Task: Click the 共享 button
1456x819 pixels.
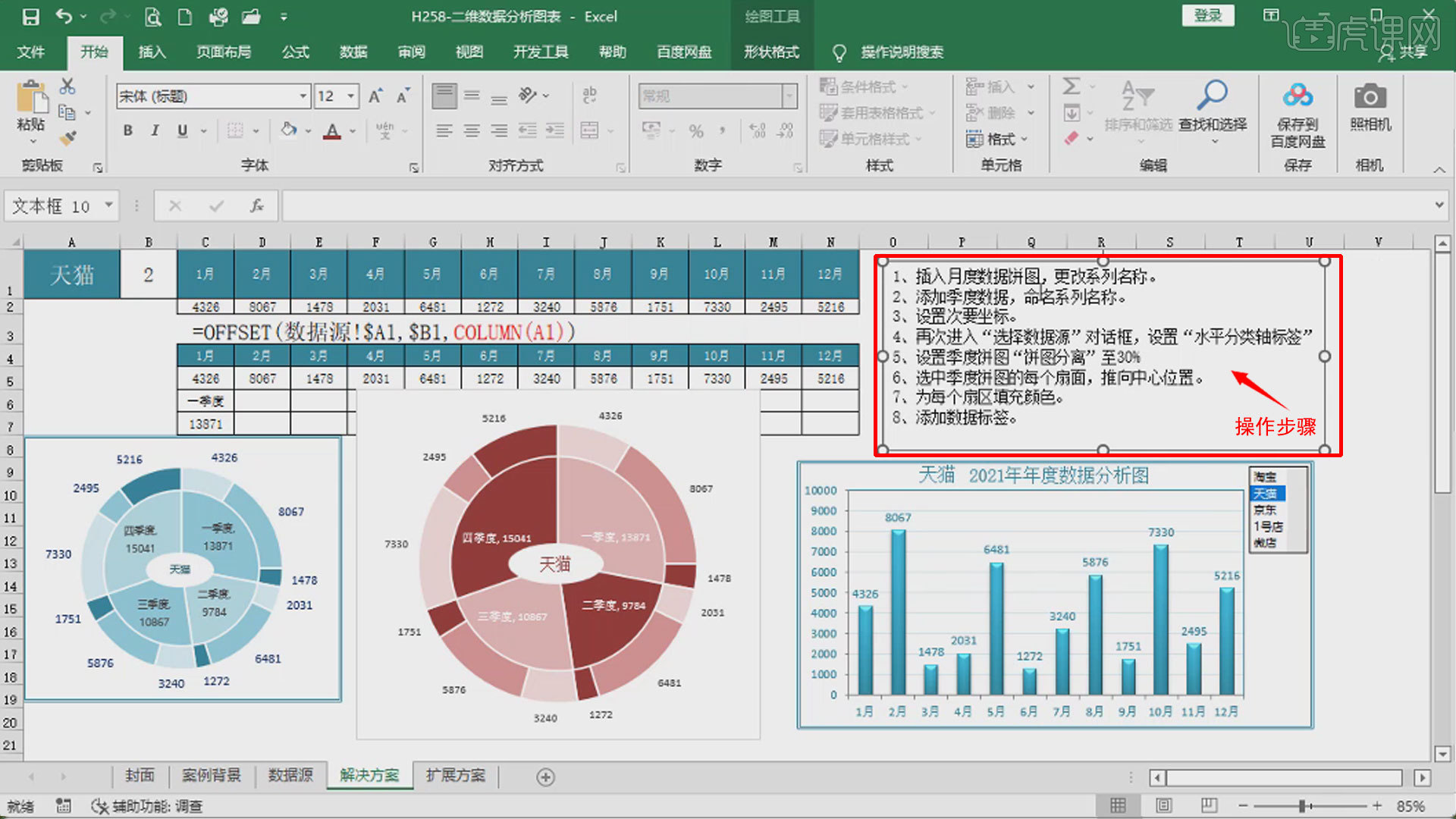Action: pyautogui.click(x=1410, y=52)
